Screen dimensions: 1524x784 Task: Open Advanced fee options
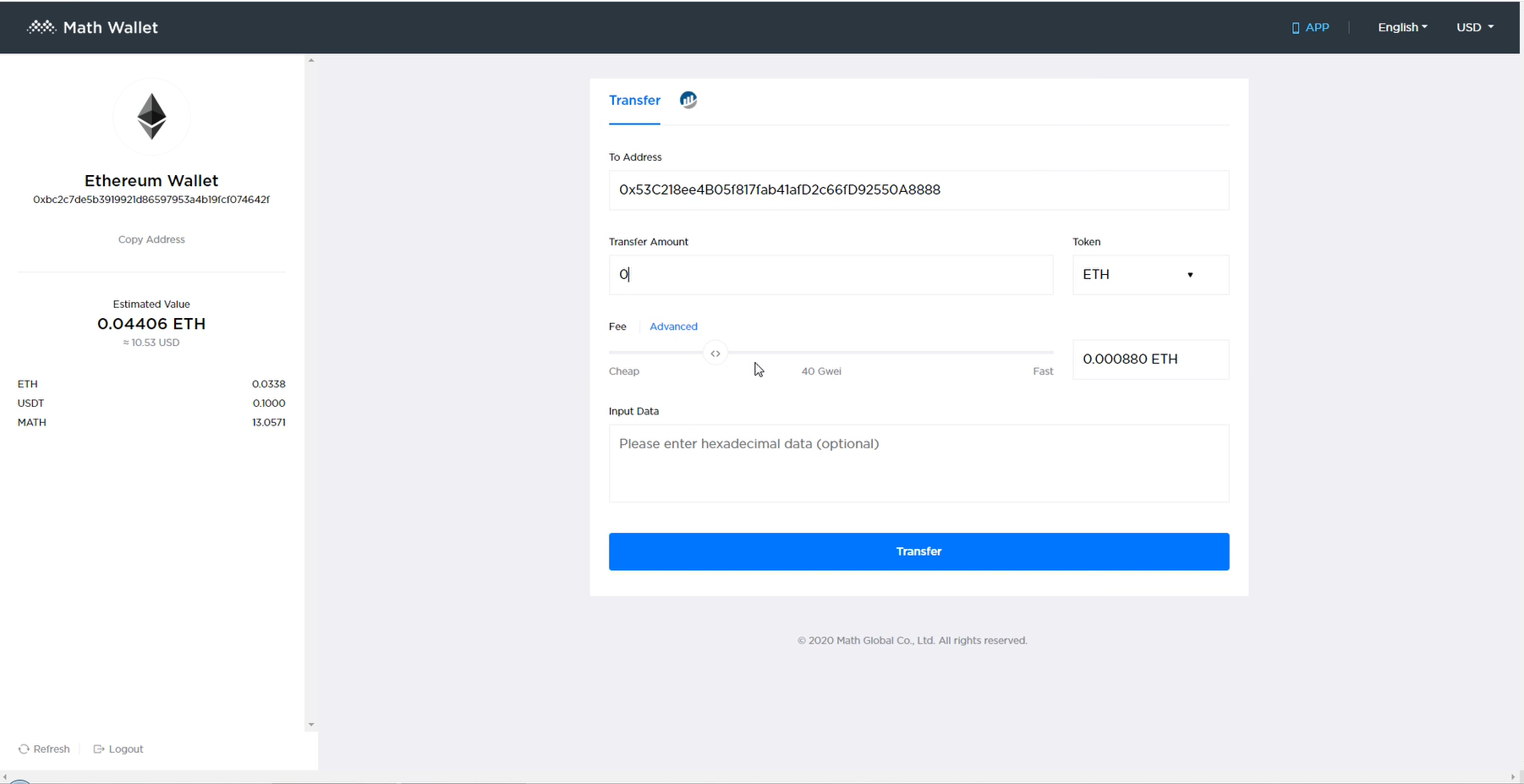[673, 326]
